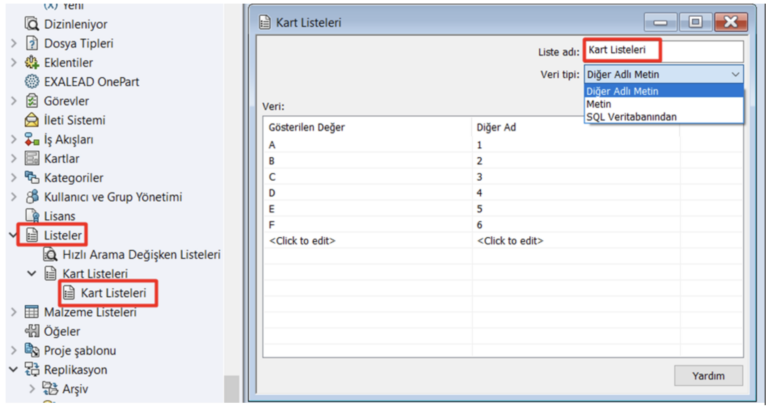Choose Metin option in dropdown list
768x408 pixels.
pyautogui.click(x=599, y=104)
